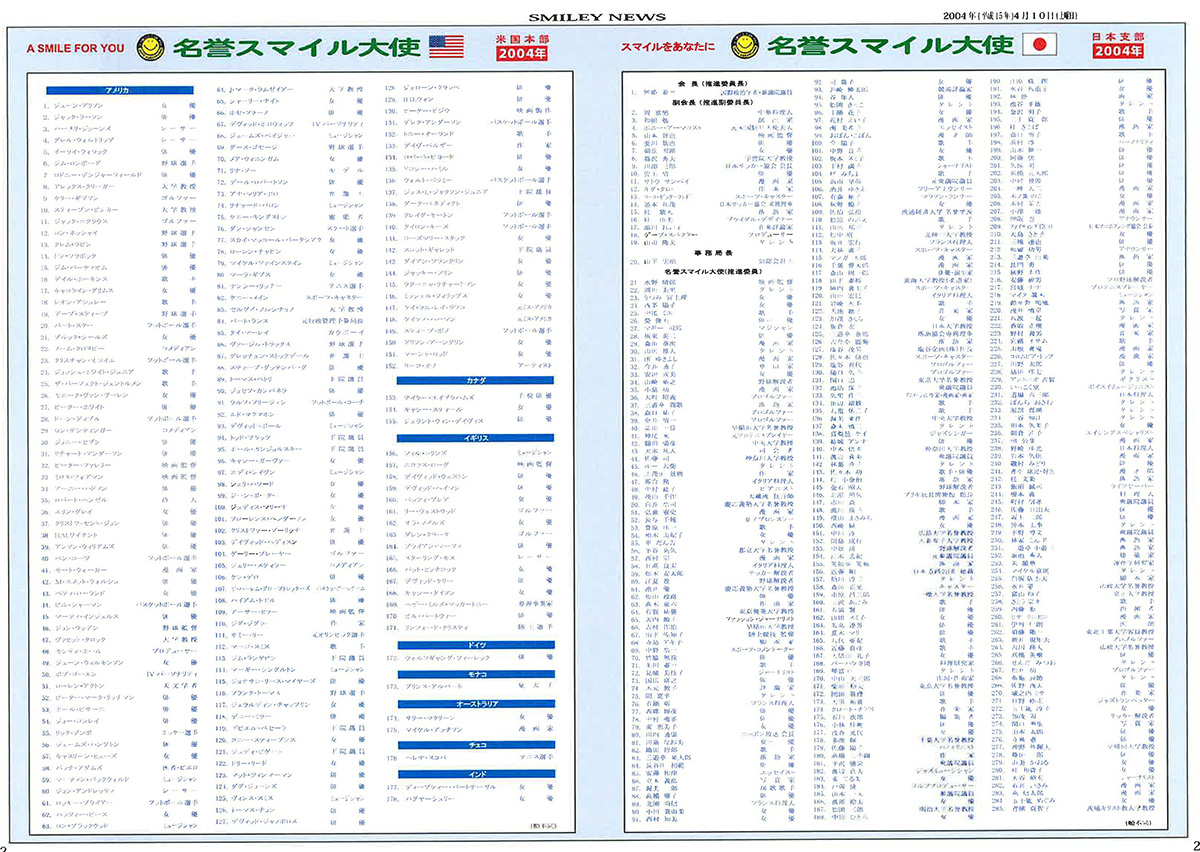Click the 名誉スマイル大使(推進委員) heading
Viewport: 1200px width, 852px height.
(714, 271)
